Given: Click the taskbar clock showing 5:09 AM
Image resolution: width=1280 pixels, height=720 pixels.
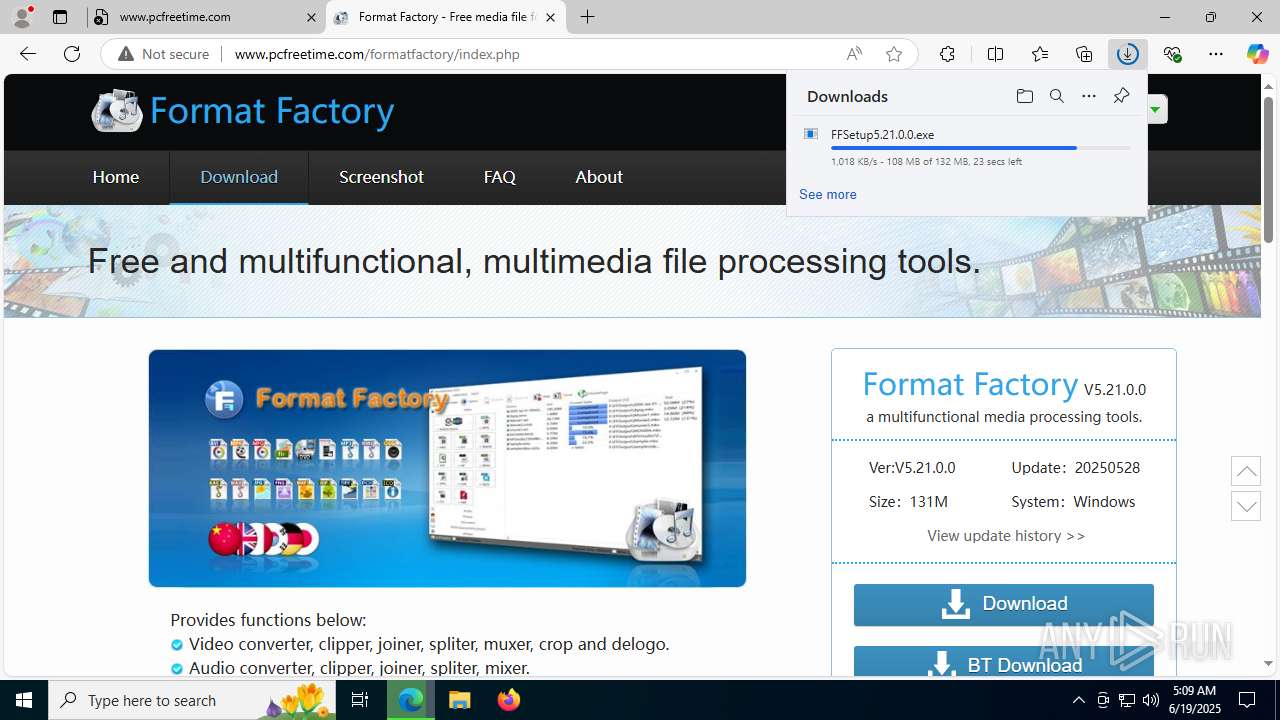Looking at the screenshot, I should [1194, 700].
